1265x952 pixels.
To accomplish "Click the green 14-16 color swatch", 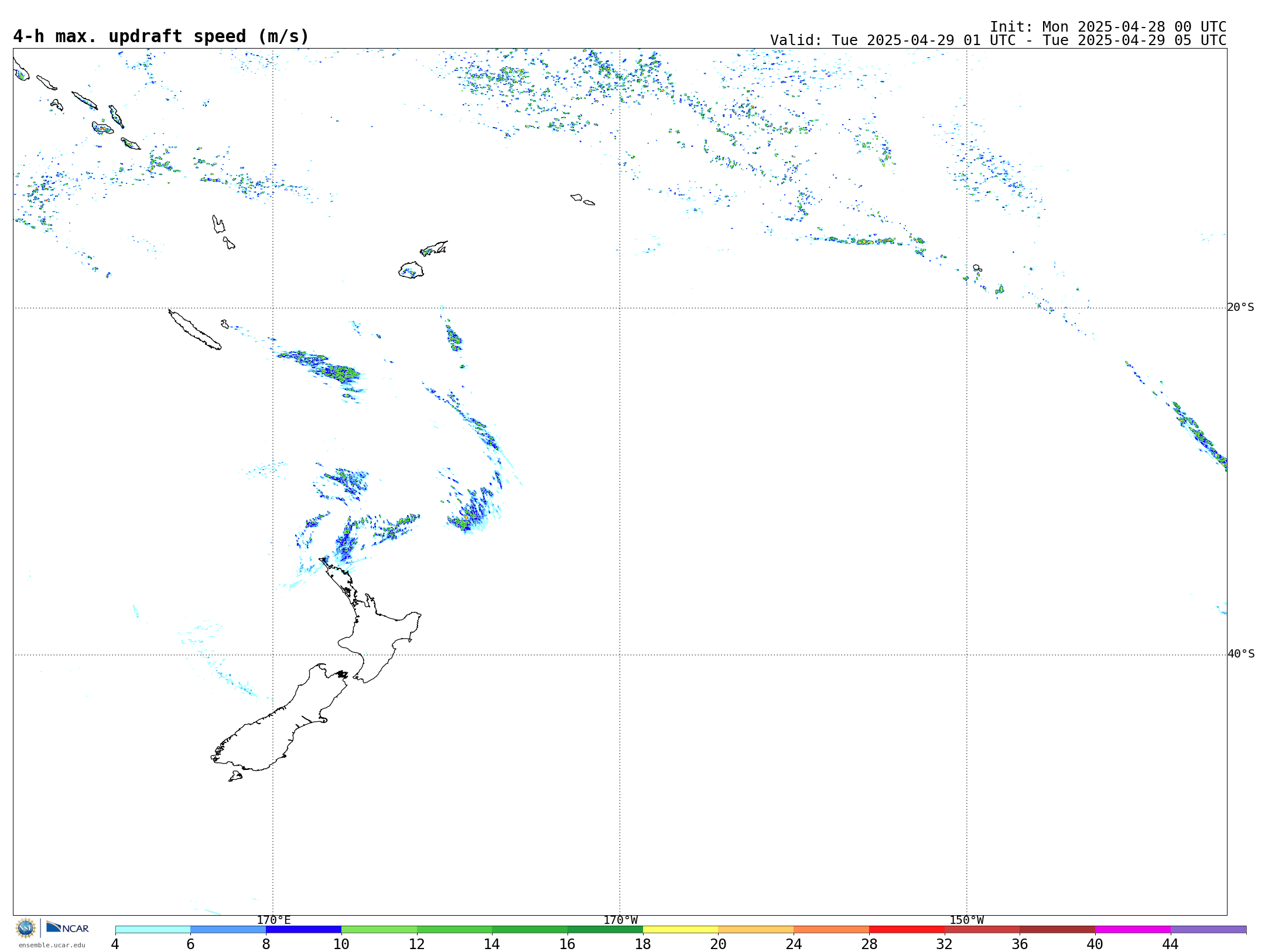I will [x=530, y=930].
